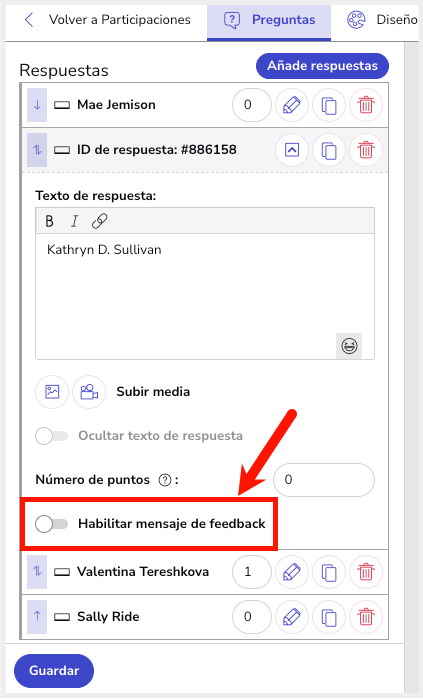
Task: Delete answer ID #886158
Action: tap(366, 150)
